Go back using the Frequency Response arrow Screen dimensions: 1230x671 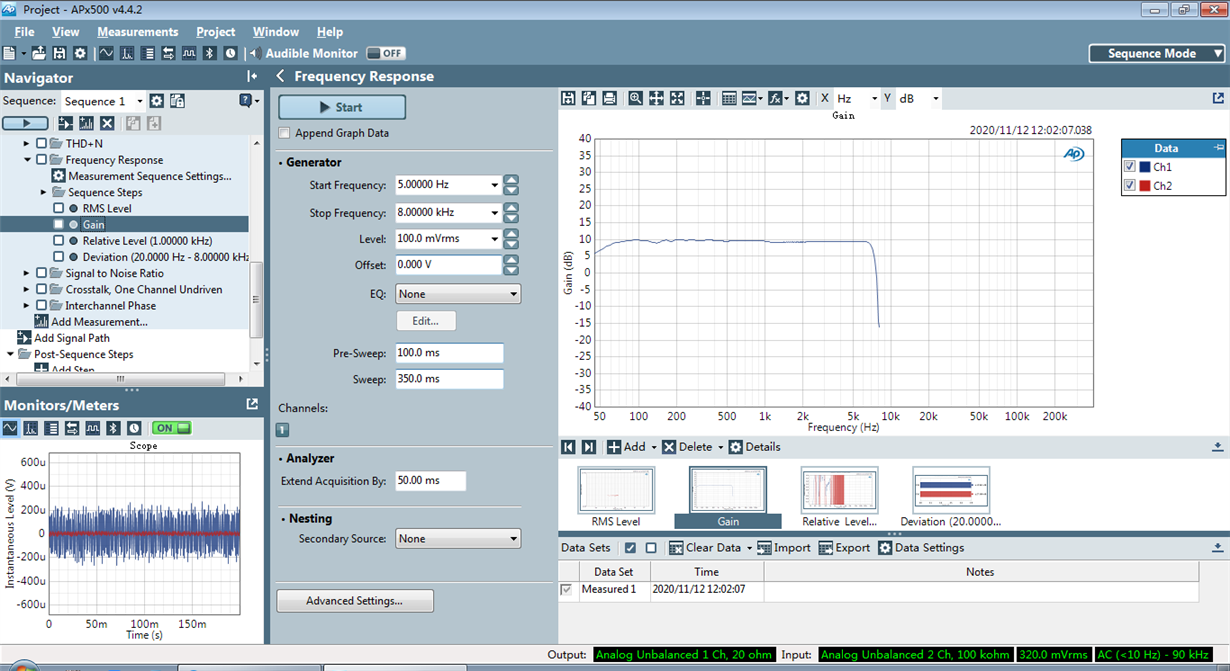(280, 76)
